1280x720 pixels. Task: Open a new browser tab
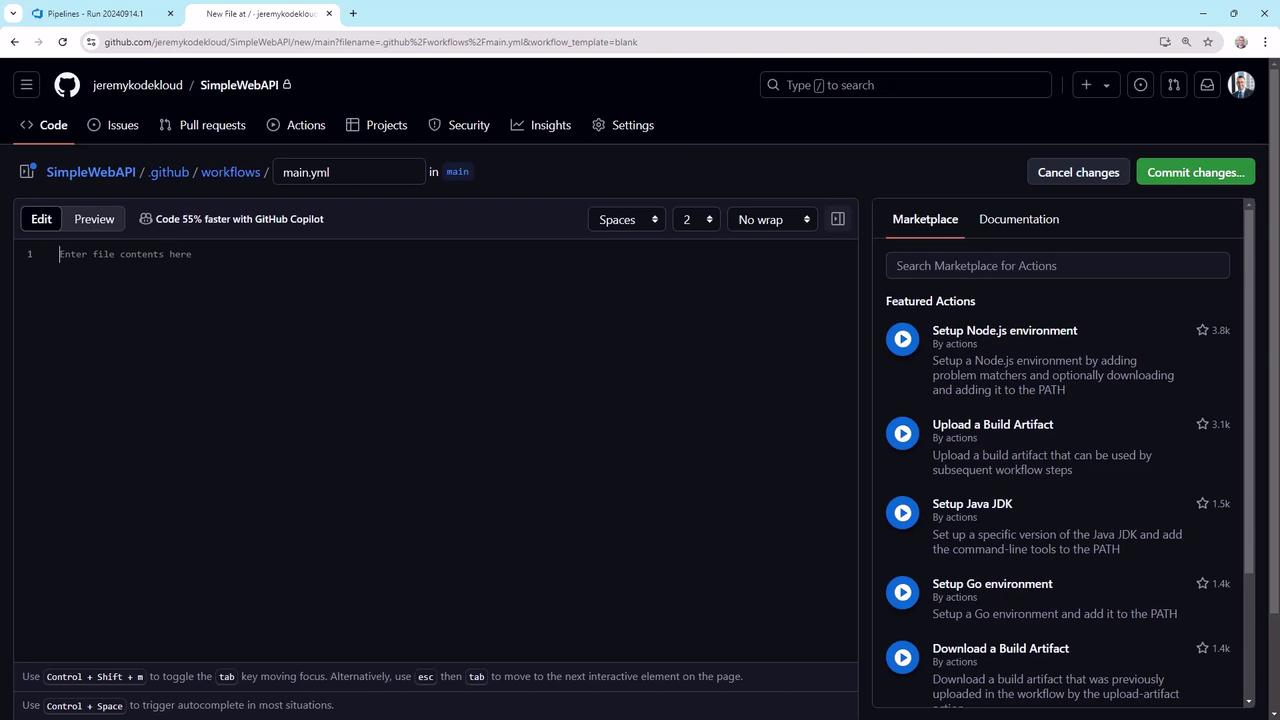point(353,14)
